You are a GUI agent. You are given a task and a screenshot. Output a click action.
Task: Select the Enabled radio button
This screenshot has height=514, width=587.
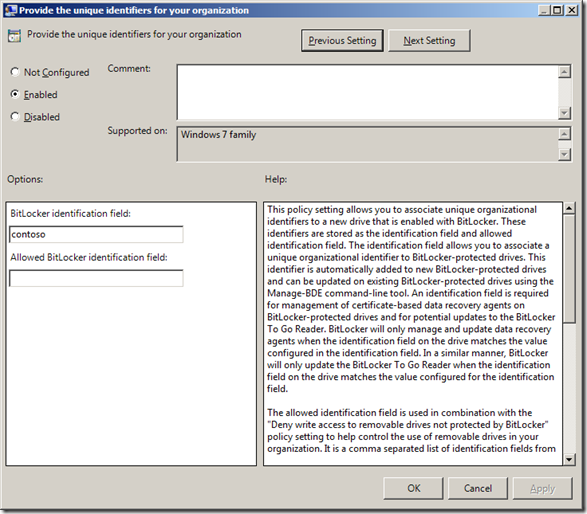pyautogui.click(x=15, y=94)
